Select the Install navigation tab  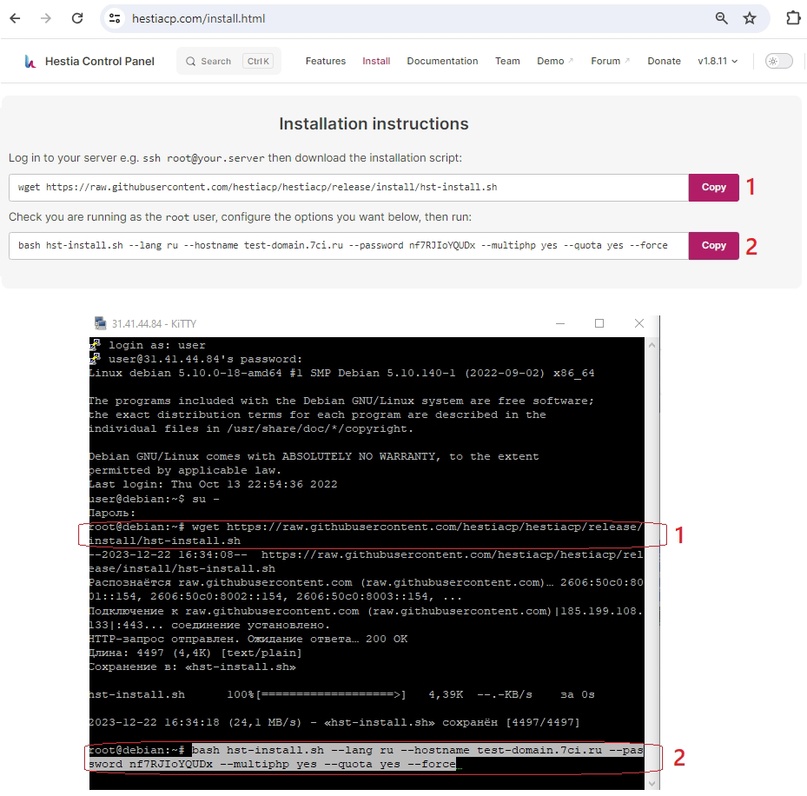point(376,61)
